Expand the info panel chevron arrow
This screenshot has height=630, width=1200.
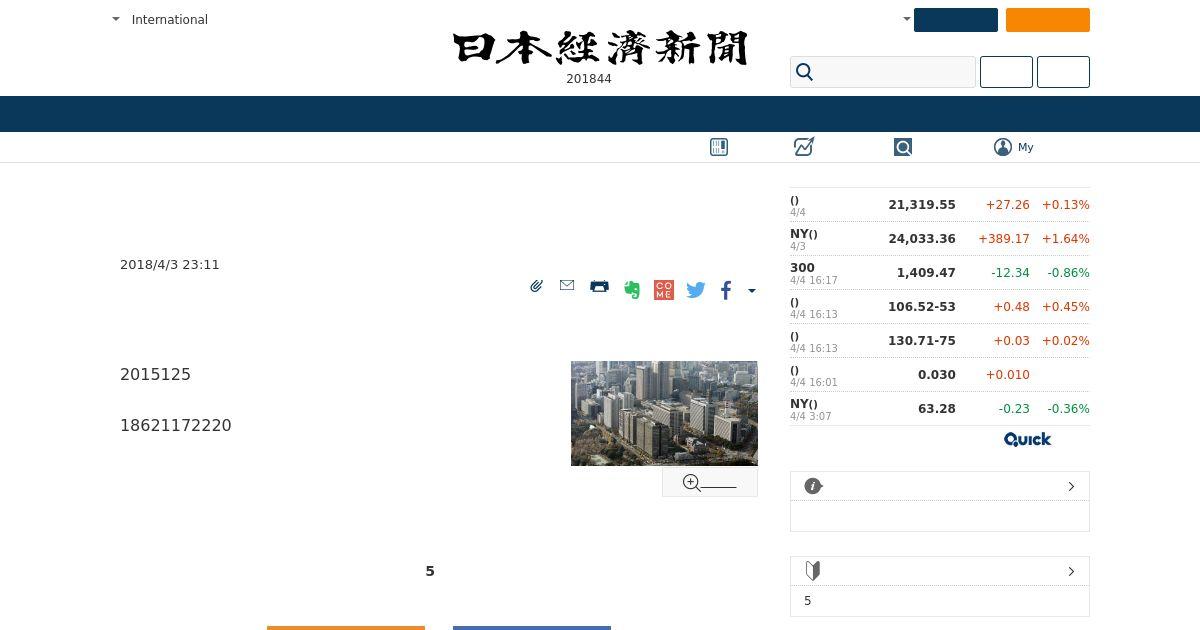[x=1071, y=486]
